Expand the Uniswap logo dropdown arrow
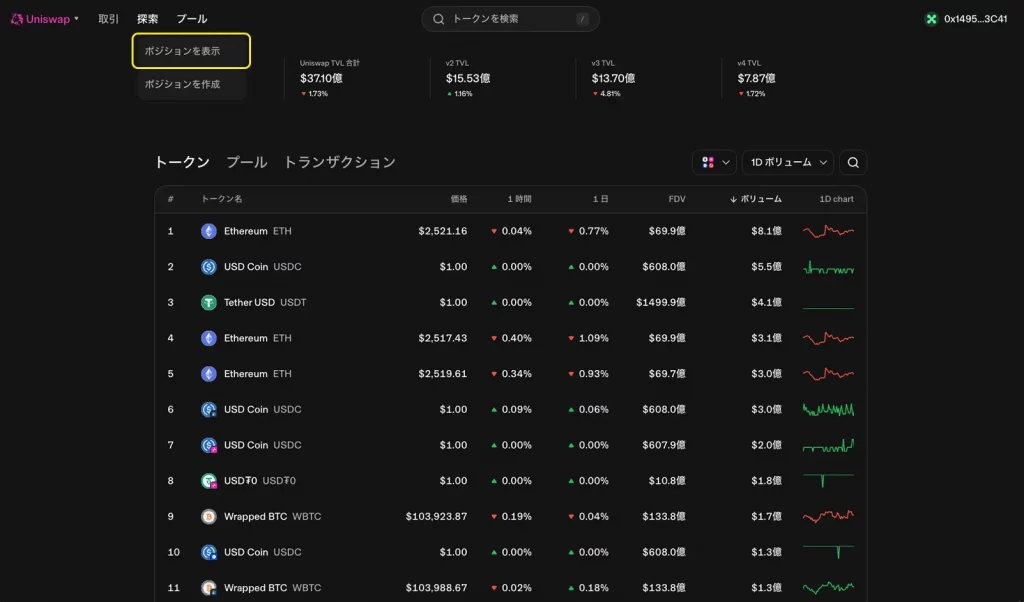Image resolution: width=1024 pixels, height=602 pixels. (x=76, y=19)
